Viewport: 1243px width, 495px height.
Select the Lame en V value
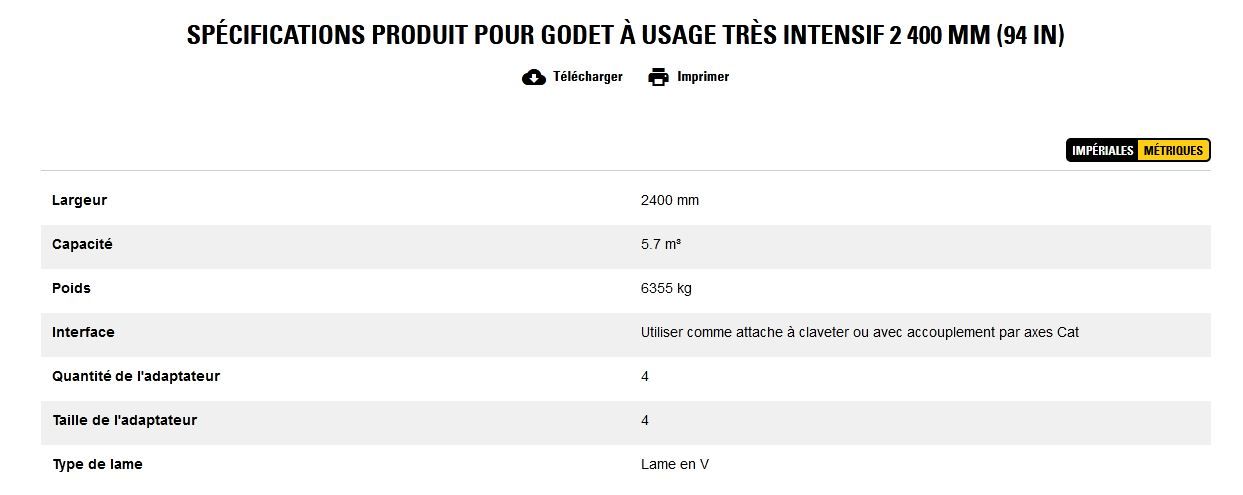point(675,464)
